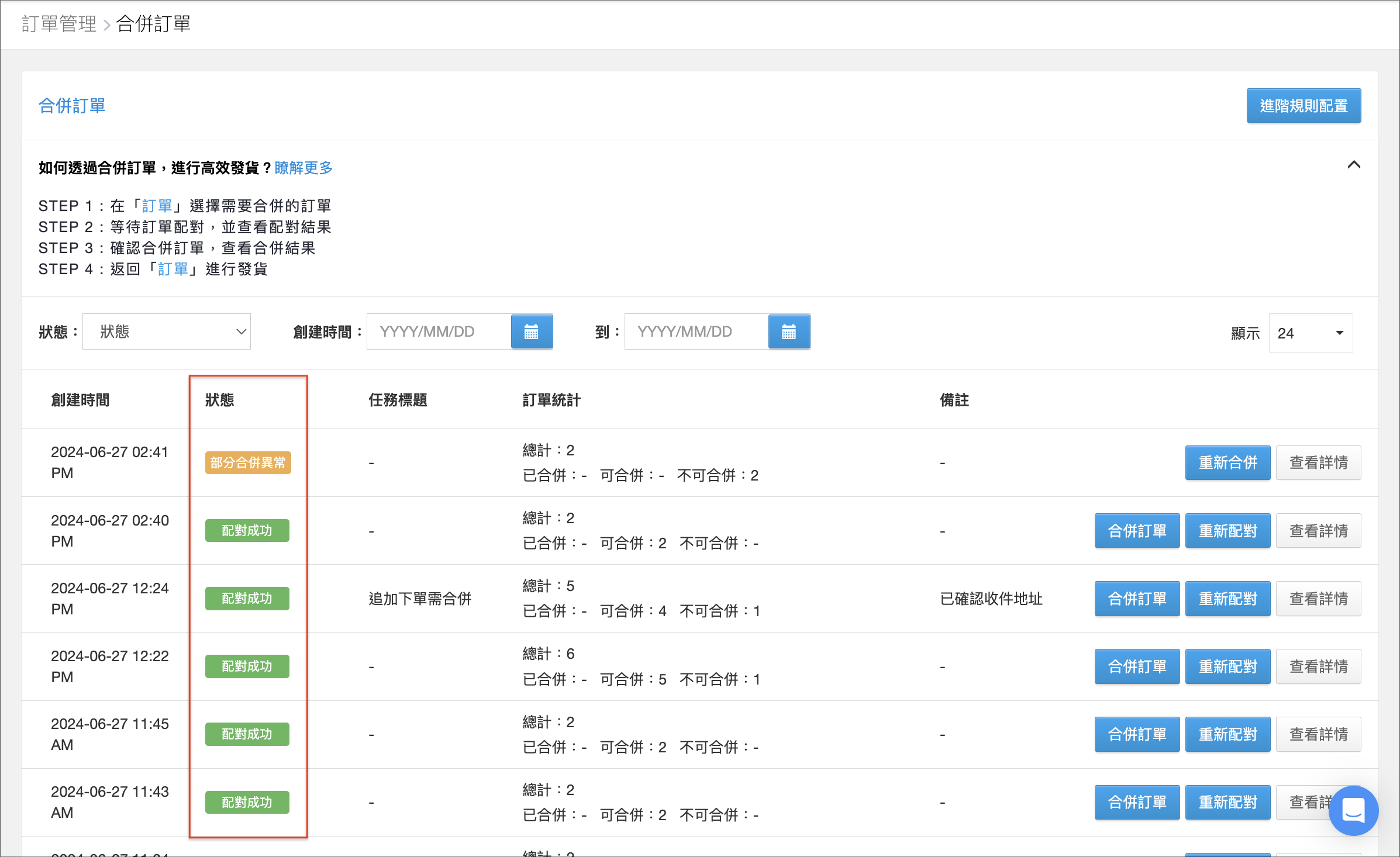The image size is (1400, 857).
Task: Open the 狀態 filter dropdown
Action: click(x=167, y=331)
